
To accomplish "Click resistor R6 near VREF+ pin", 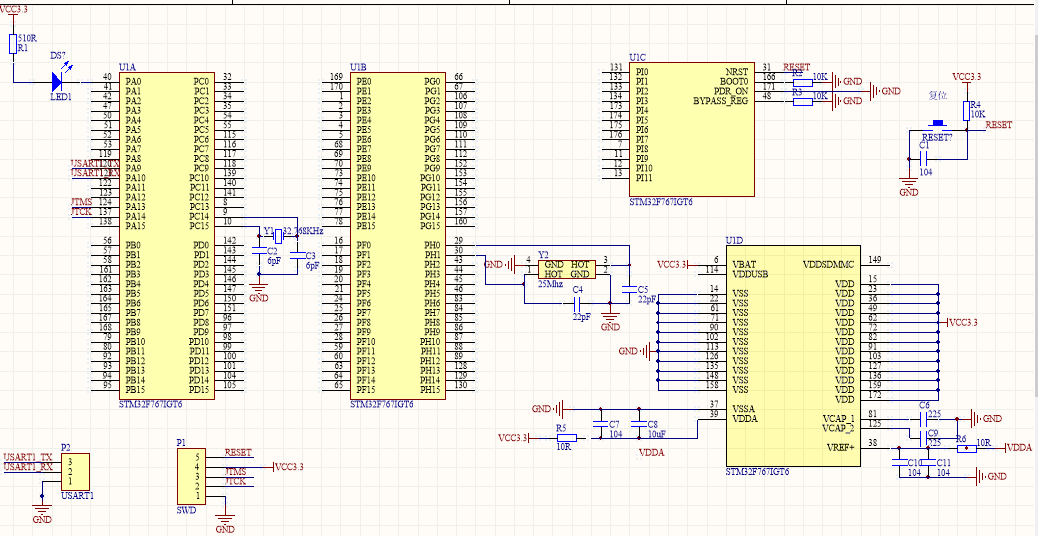I will coord(967,447).
